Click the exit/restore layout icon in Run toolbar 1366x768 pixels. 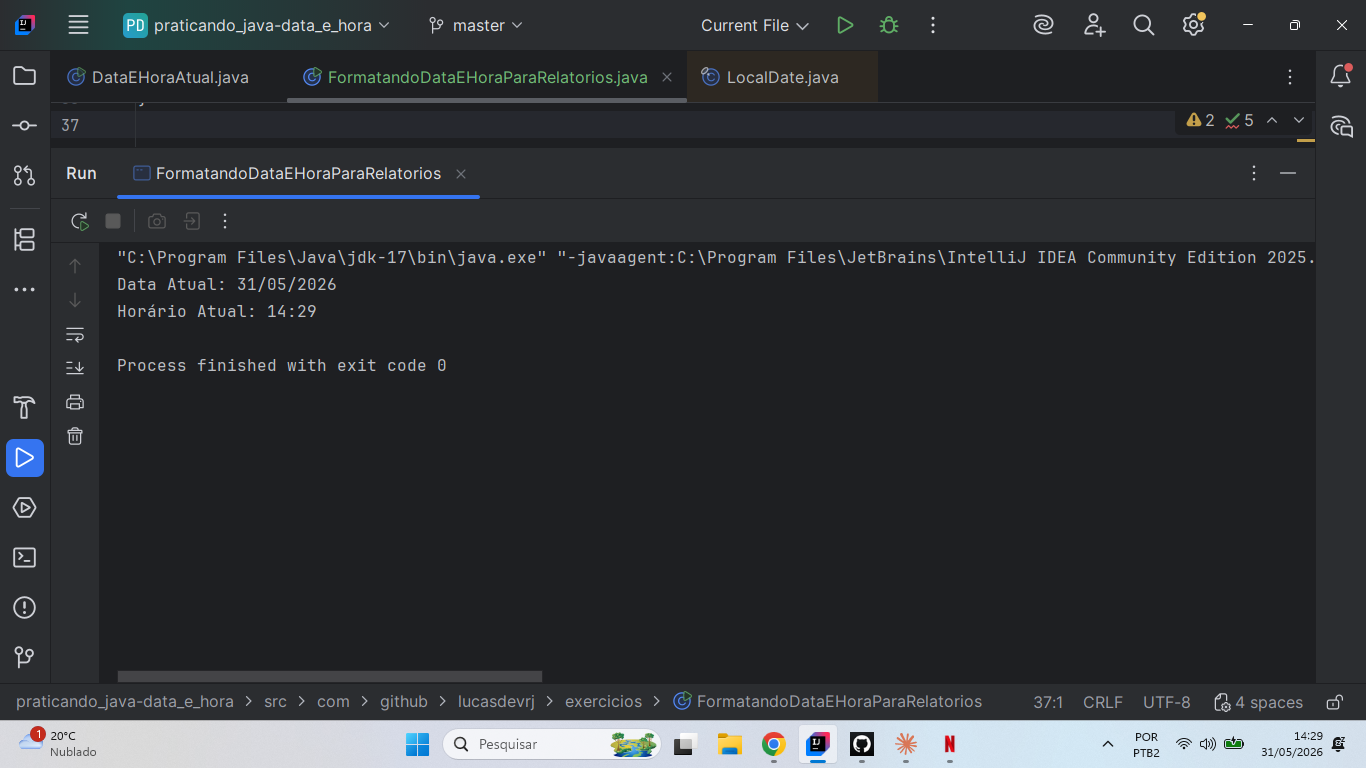click(x=191, y=221)
